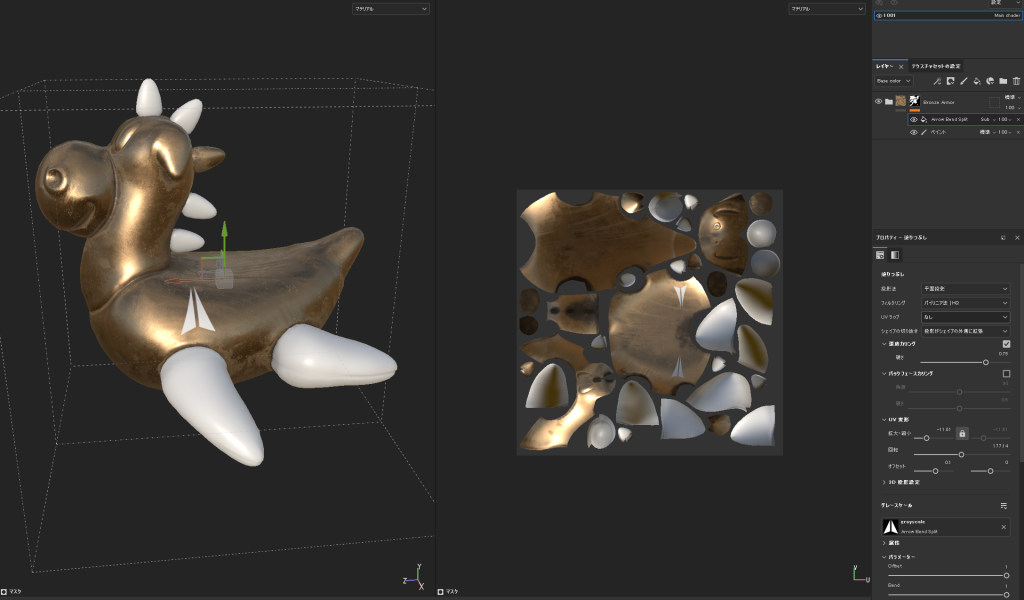Switch to the テクスチャセットの設定 tab
1024x600 pixels.
pos(936,67)
